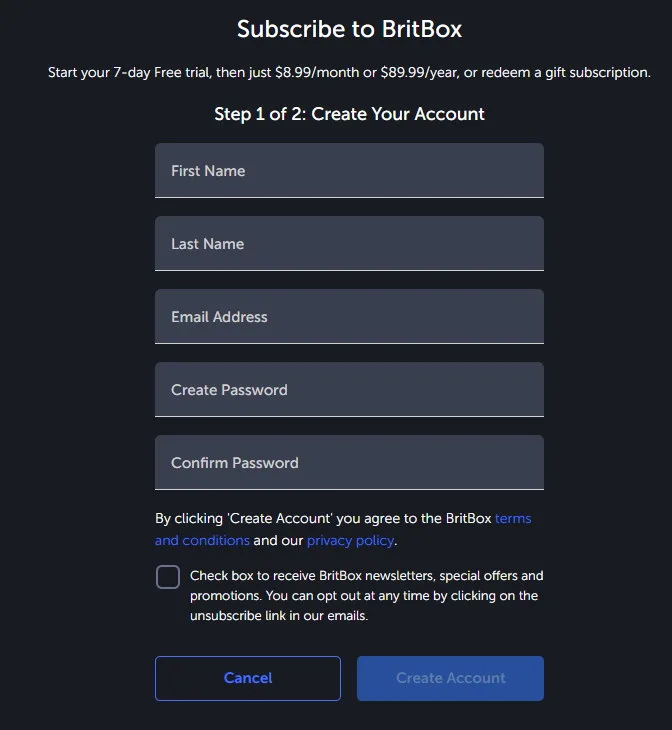Click the 'and conditions' link text
This screenshot has width=672, height=730.
tap(202, 540)
